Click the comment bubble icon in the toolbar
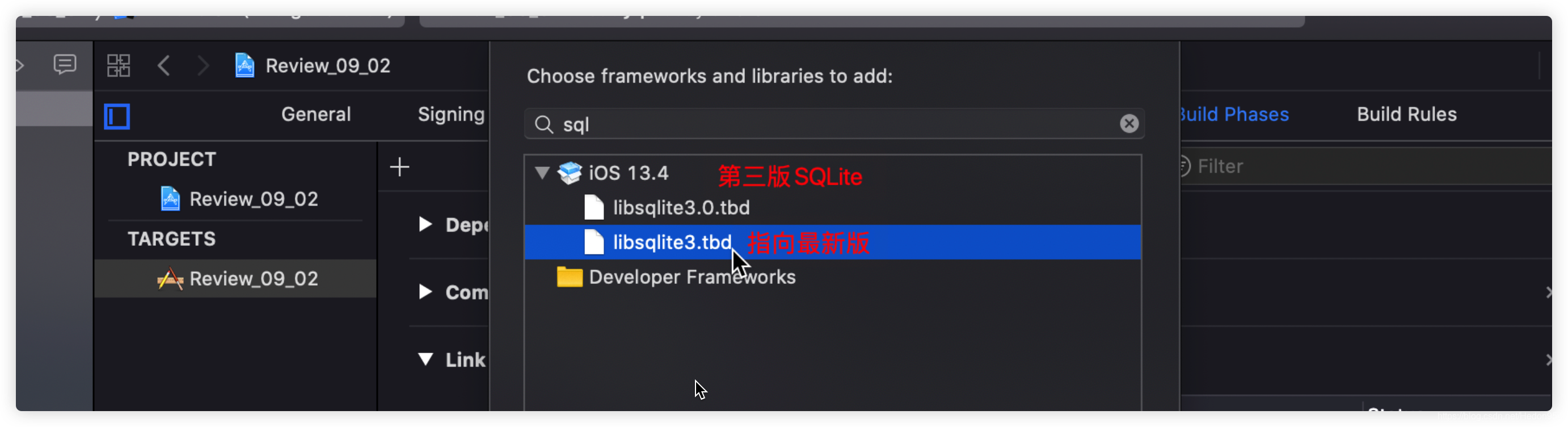 [x=65, y=65]
